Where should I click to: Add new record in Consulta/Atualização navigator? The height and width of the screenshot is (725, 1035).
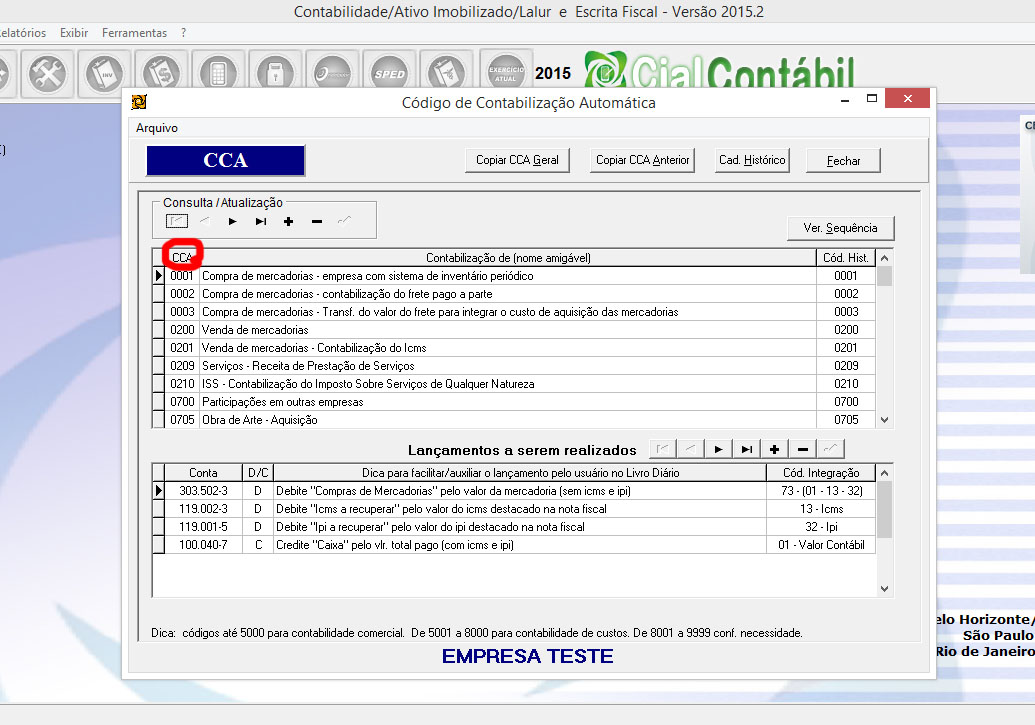pos(289,221)
